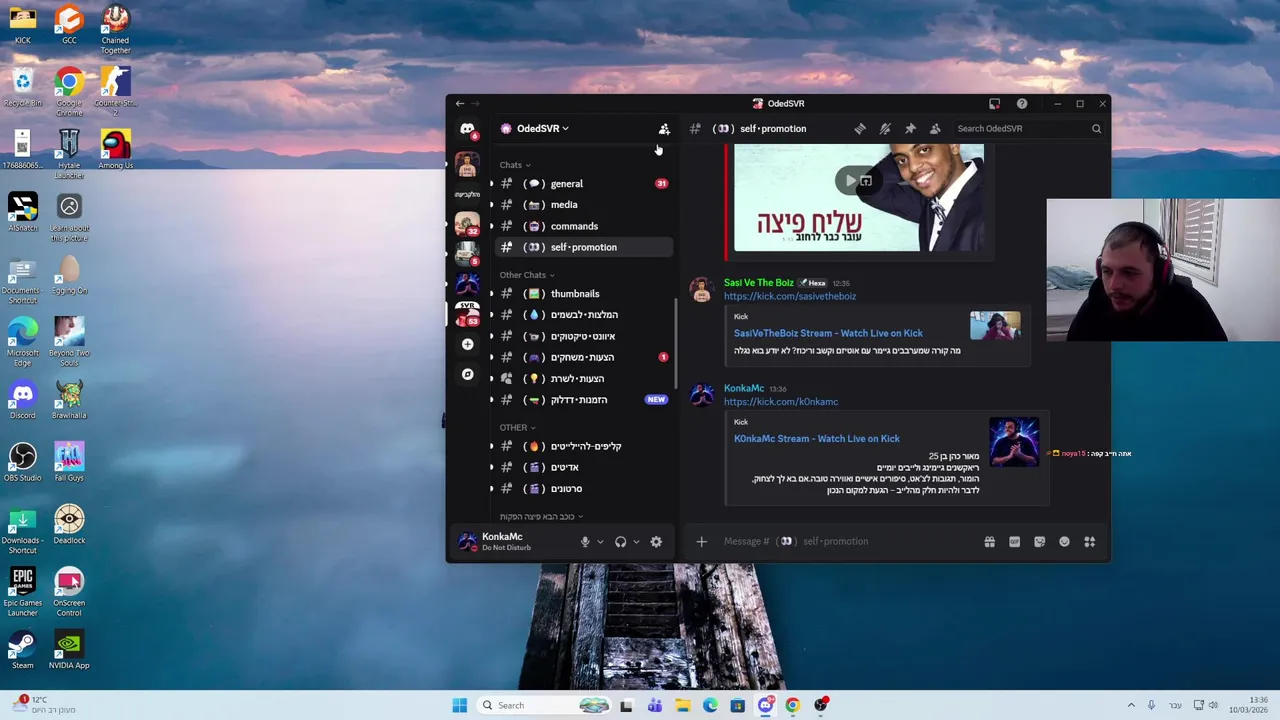Viewport: 1280px width, 720px height.
Task: Open output device options arrow beside headphones
Action: click(x=636, y=542)
